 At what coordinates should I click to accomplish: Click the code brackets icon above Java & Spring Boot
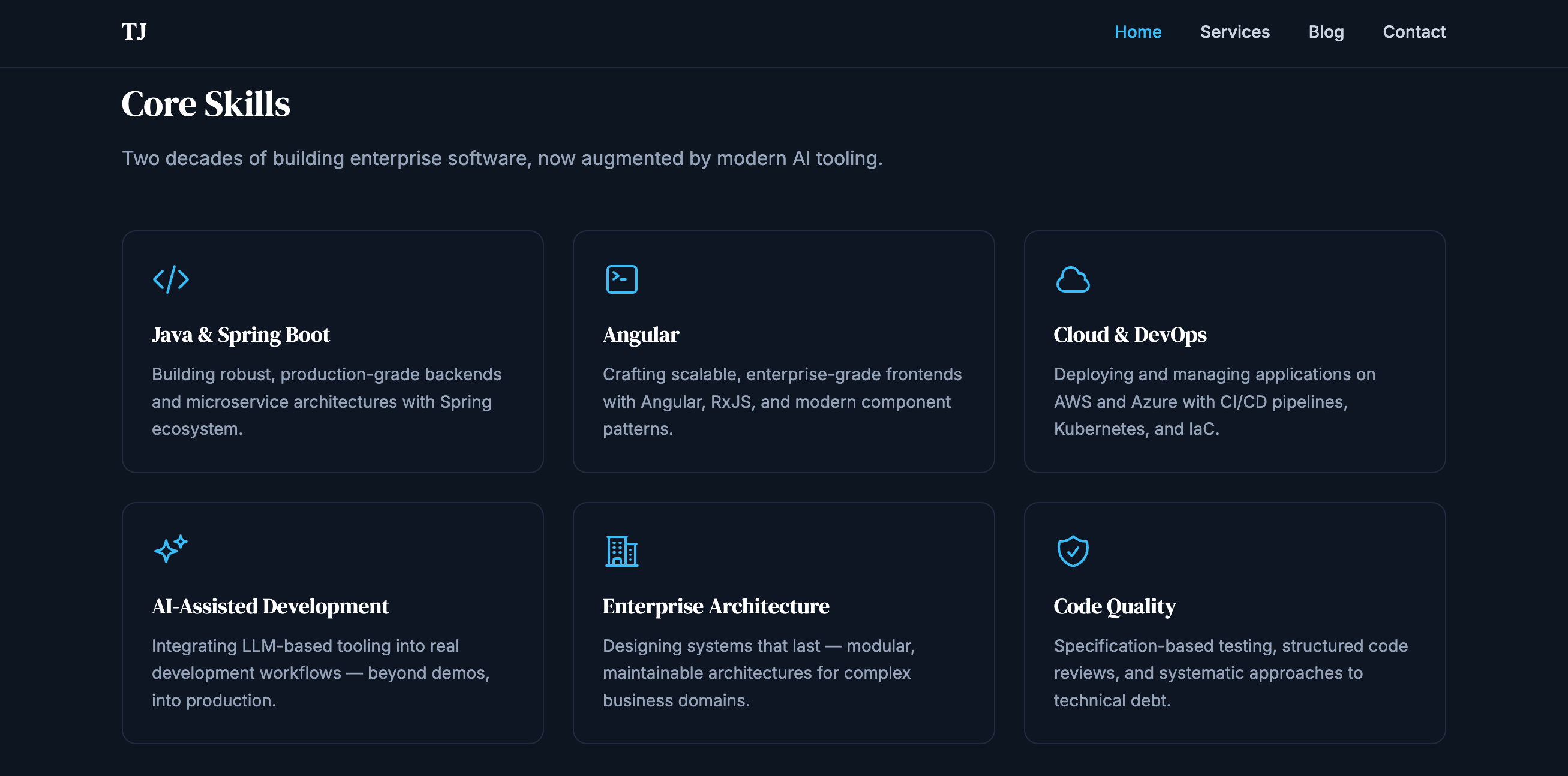point(170,279)
